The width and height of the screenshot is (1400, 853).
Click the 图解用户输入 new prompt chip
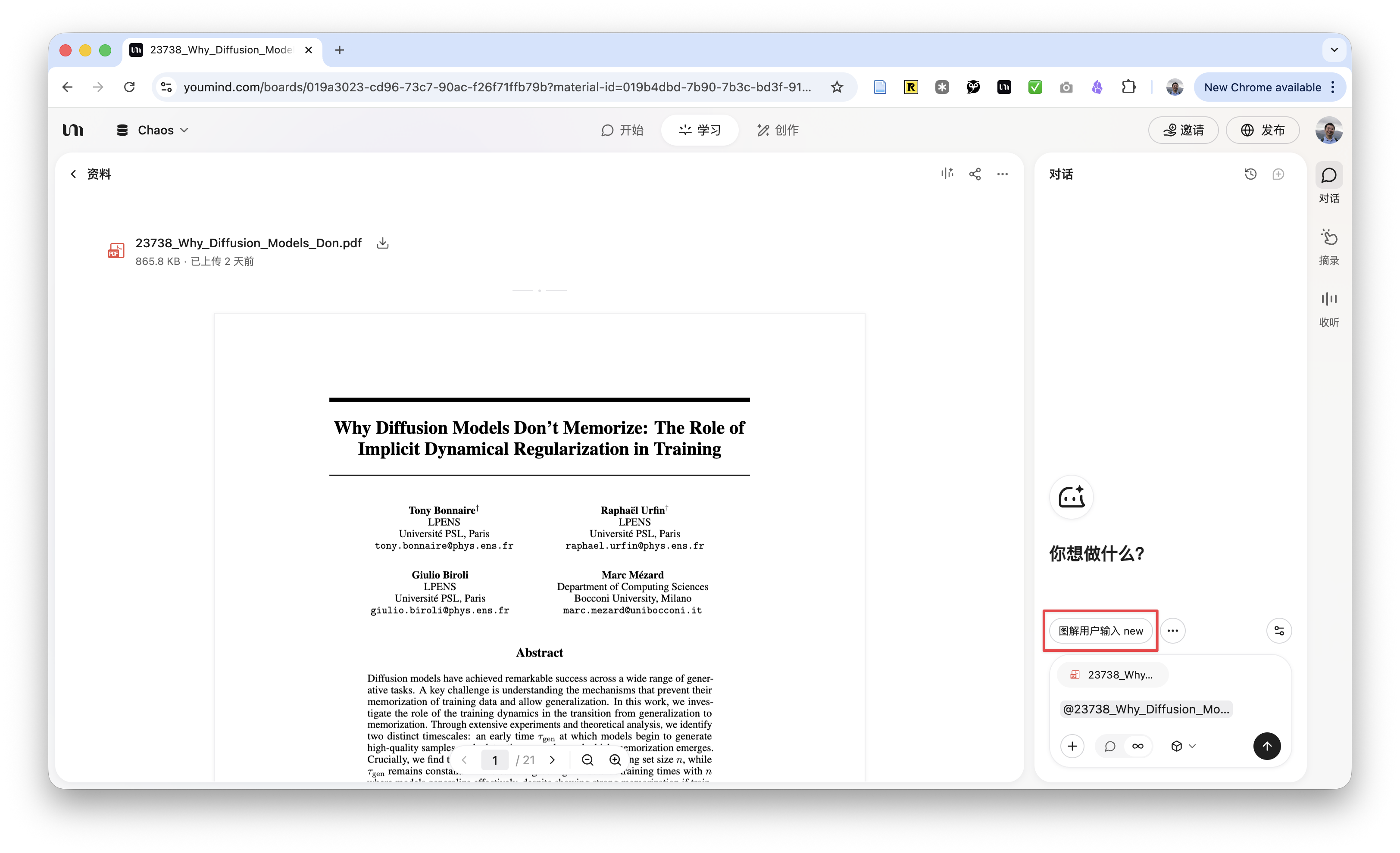point(1100,630)
